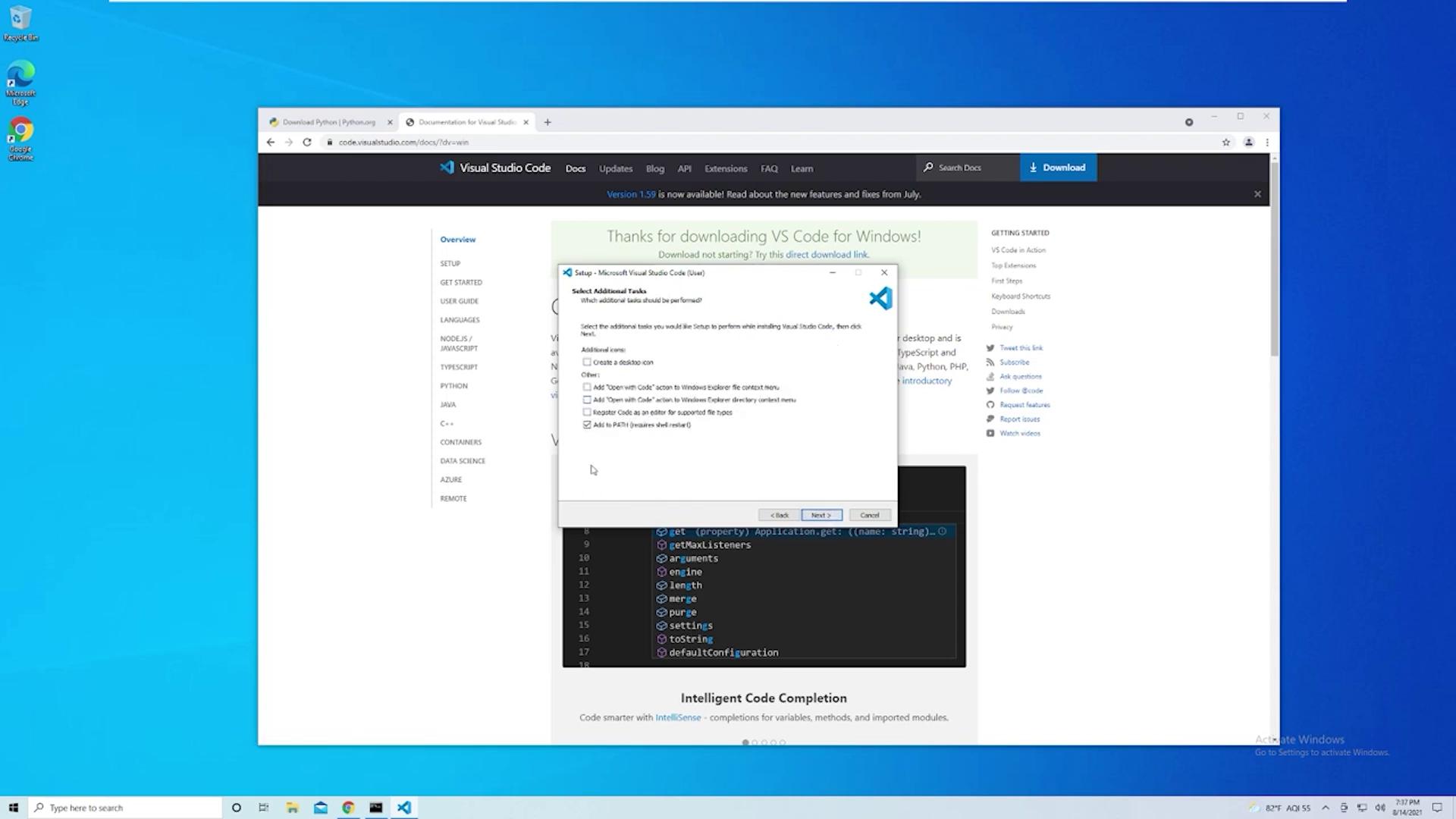Viewport: 1456px width, 819px height.
Task: Reload the page with refresh icon
Action: click(307, 142)
